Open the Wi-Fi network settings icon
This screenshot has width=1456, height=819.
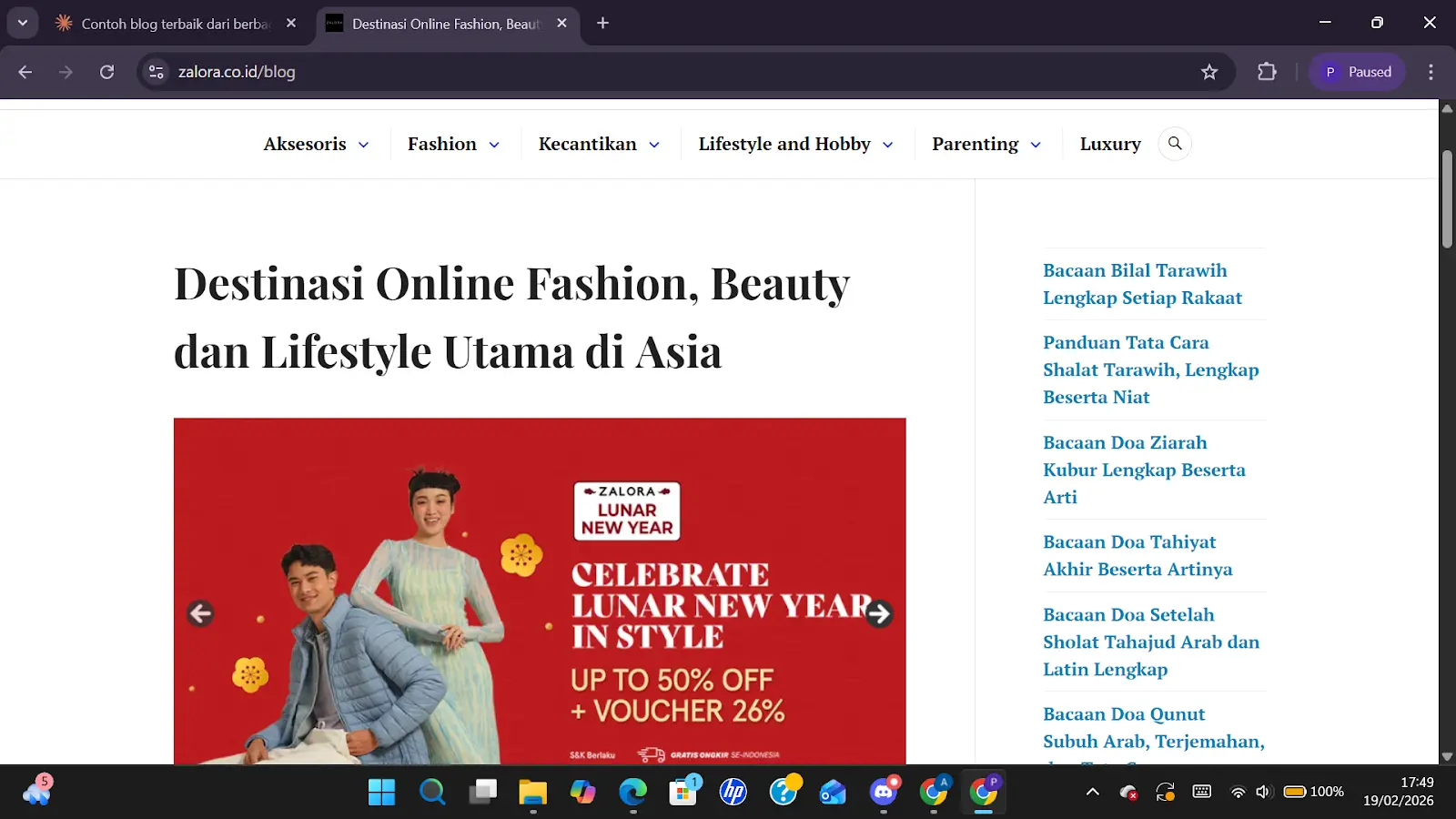[1238, 792]
